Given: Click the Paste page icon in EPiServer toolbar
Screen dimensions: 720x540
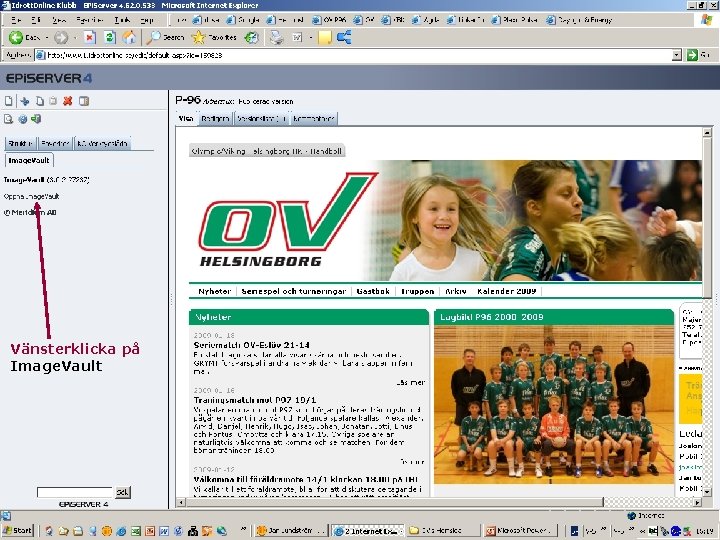Looking at the screenshot, I should coord(53,101).
